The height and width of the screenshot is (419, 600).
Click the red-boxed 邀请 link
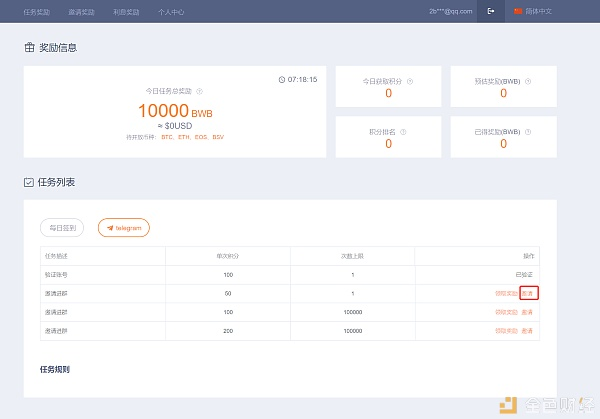tap(528, 293)
